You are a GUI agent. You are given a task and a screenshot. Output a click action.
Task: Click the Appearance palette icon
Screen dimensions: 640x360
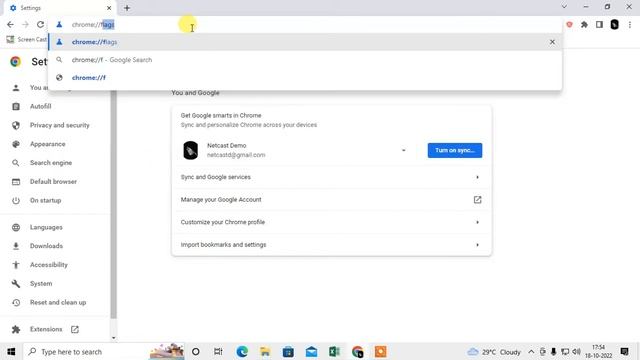[x=16, y=144]
